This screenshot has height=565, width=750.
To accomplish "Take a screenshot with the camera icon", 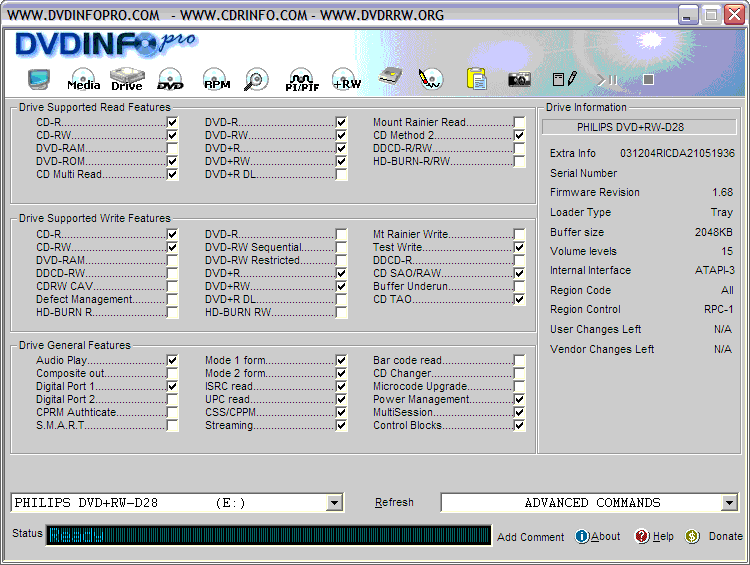I will click(519, 79).
